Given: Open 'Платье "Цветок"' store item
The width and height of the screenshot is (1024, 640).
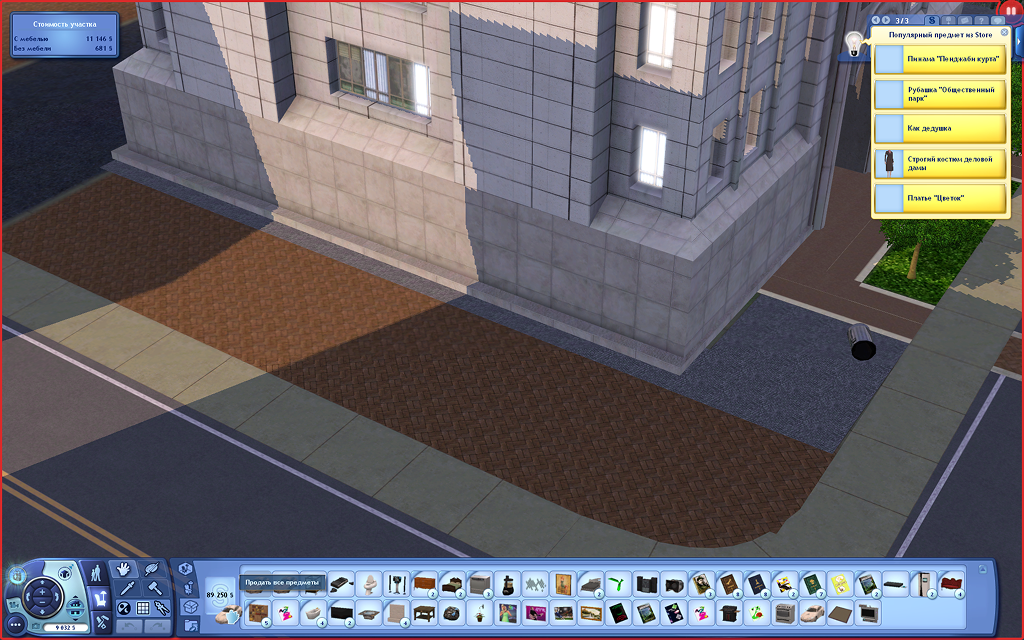Looking at the screenshot, I should [939, 198].
